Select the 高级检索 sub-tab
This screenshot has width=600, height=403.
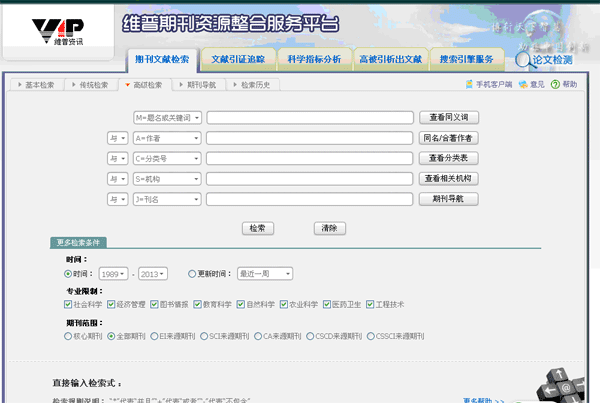tap(144, 85)
